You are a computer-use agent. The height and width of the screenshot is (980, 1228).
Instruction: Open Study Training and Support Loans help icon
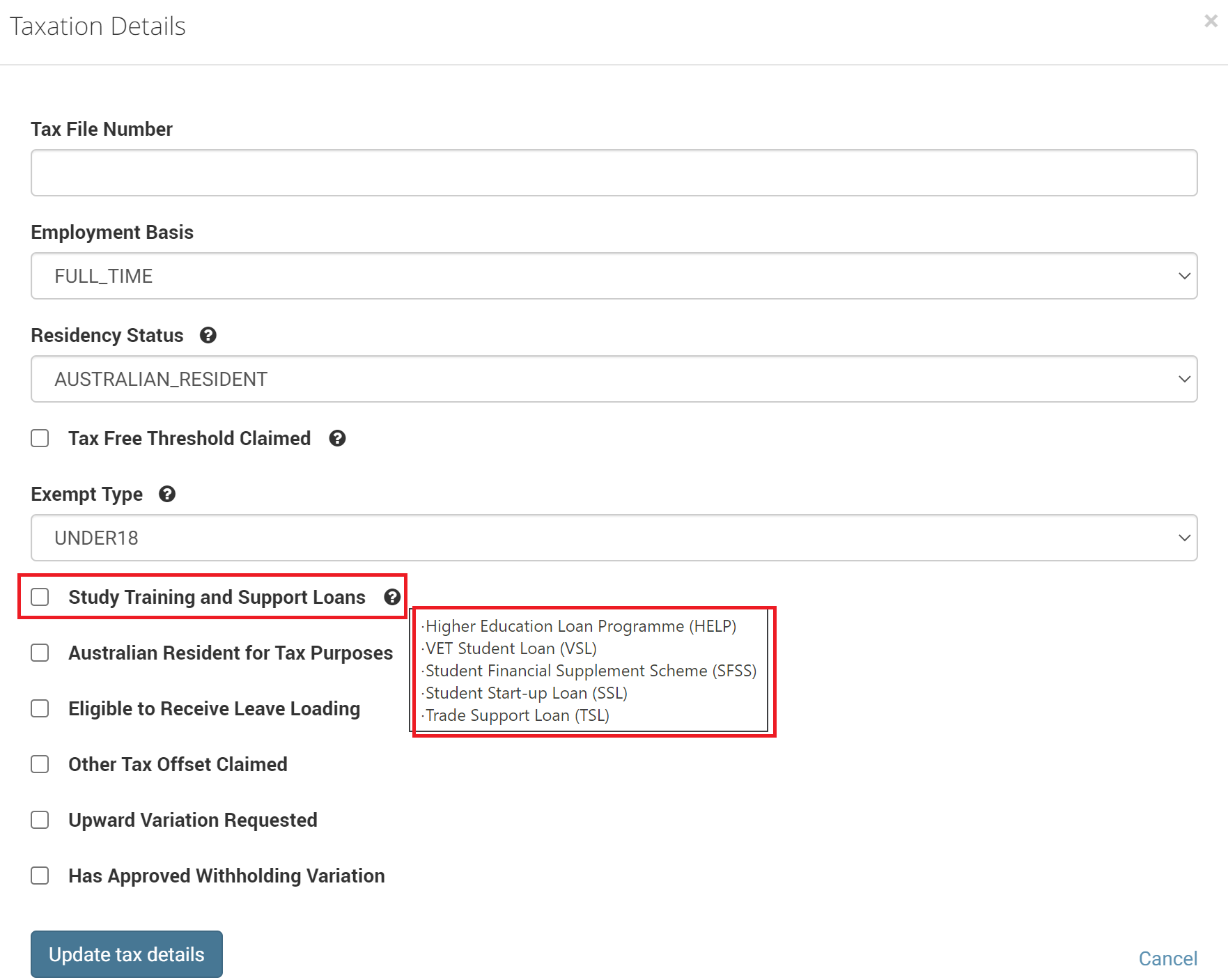pyautogui.click(x=392, y=597)
